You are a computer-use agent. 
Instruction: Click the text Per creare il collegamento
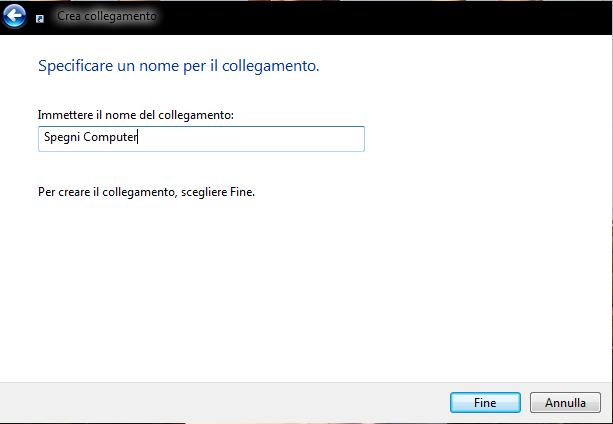(x=106, y=192)
